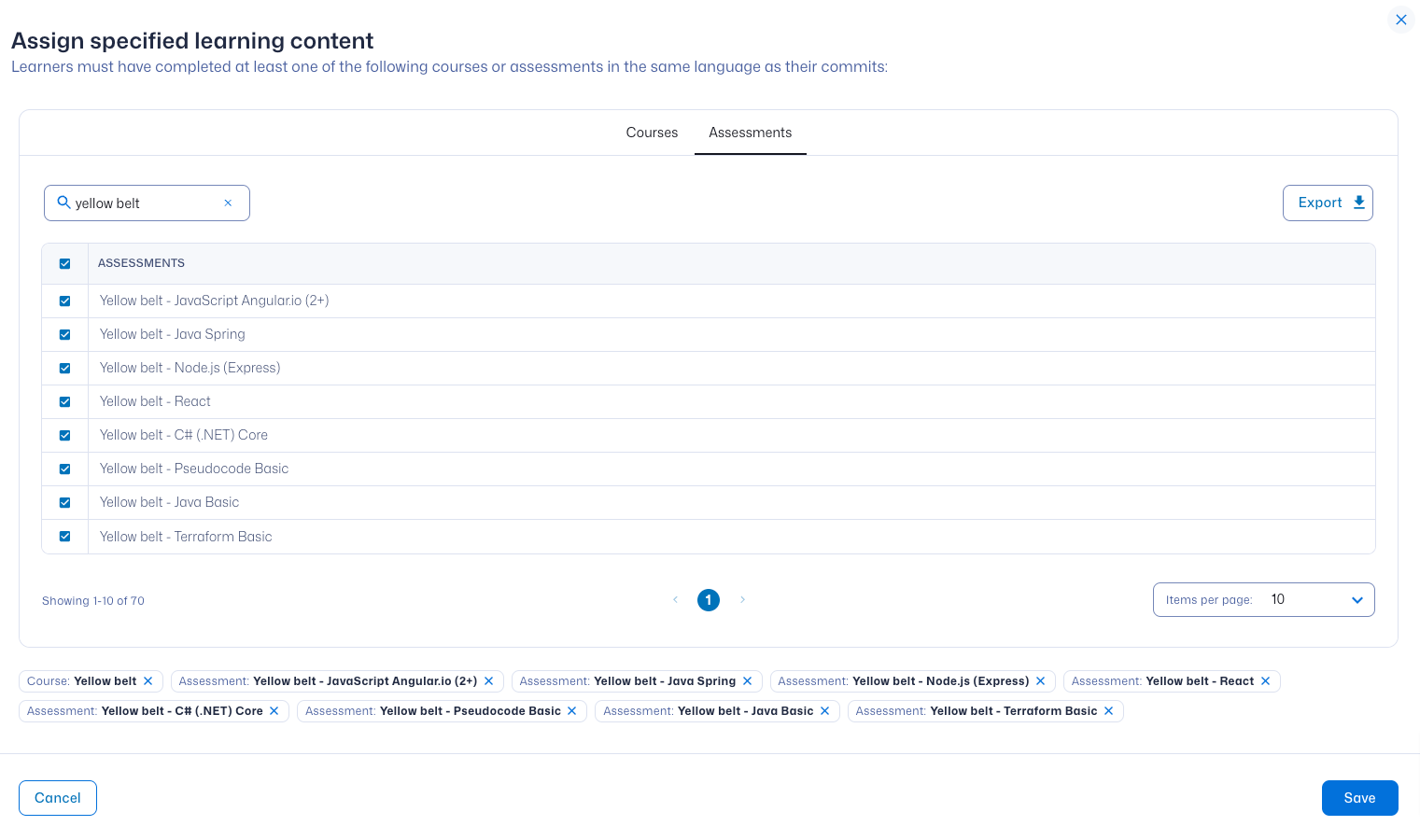The height and width of the screenshot is (840, 1420).
Task: Remove the Course: Yellow belt chip
Action: (x=148, y=681)
